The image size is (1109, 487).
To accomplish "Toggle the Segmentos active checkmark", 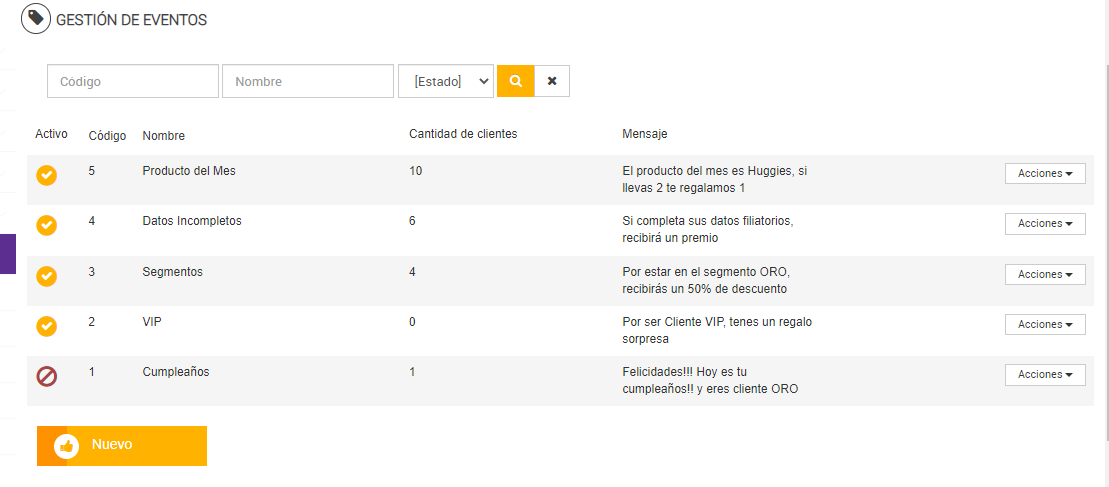I will 47,275.
